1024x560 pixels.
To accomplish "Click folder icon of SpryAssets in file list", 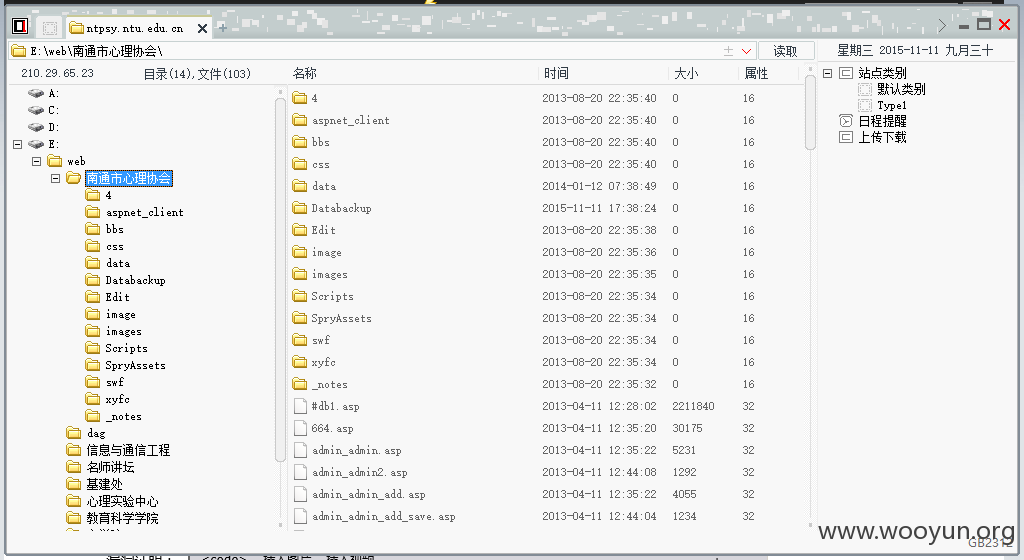I will [x=300, y=318].
